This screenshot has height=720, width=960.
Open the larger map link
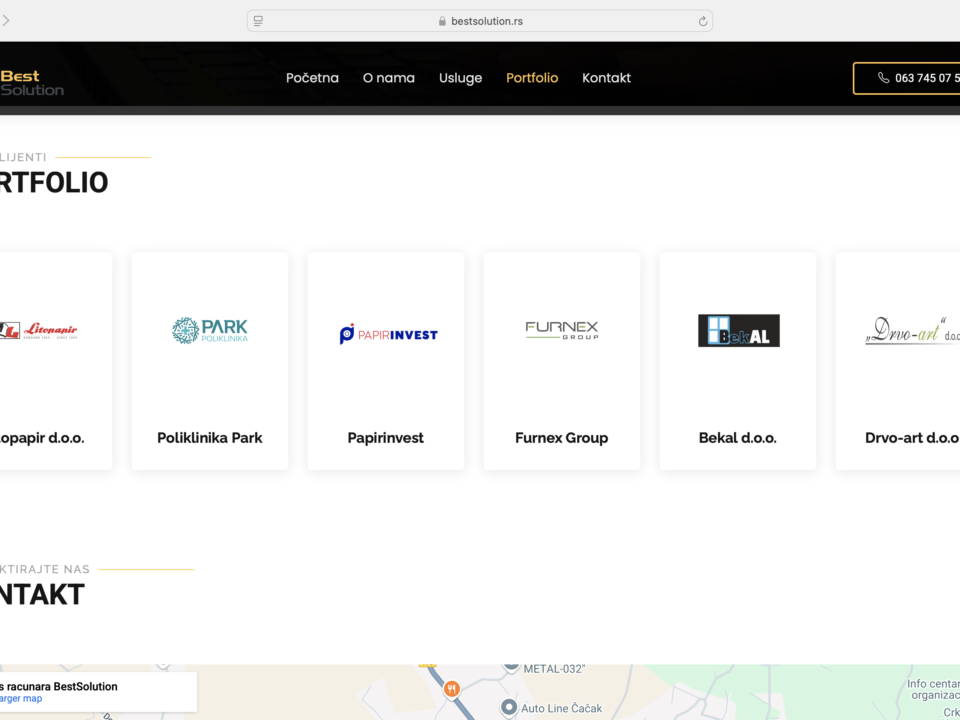[x=22, y=699]
